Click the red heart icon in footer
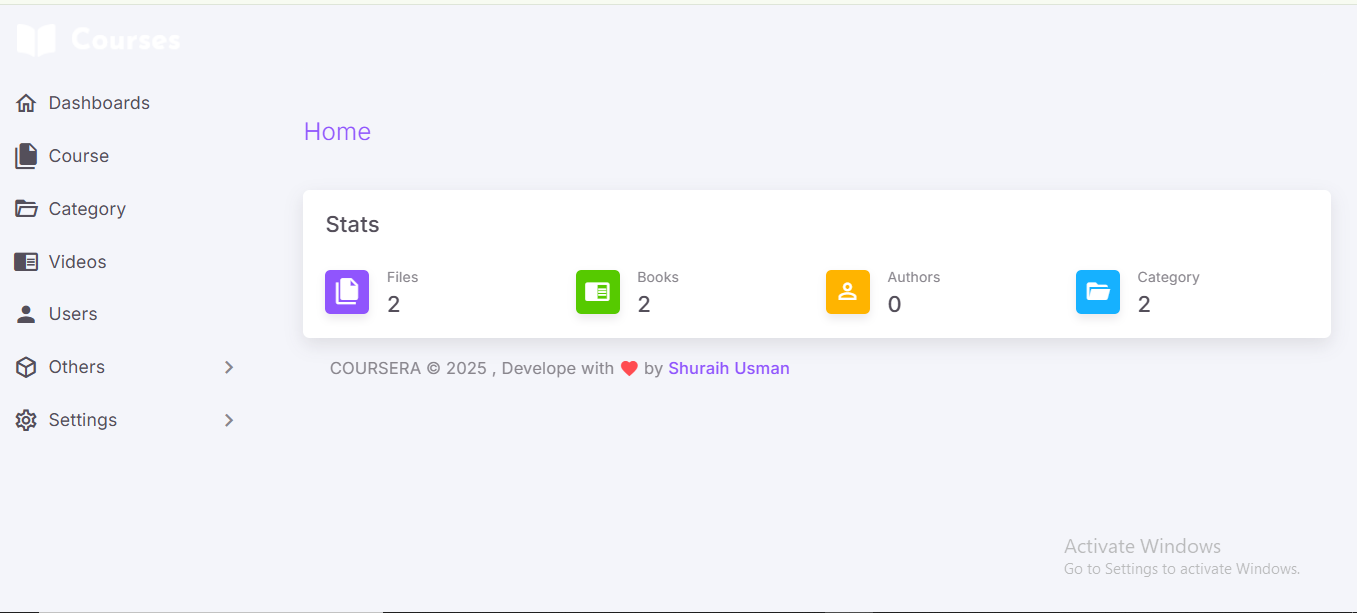Screen dimensions: 1357x613 (629, 368)
